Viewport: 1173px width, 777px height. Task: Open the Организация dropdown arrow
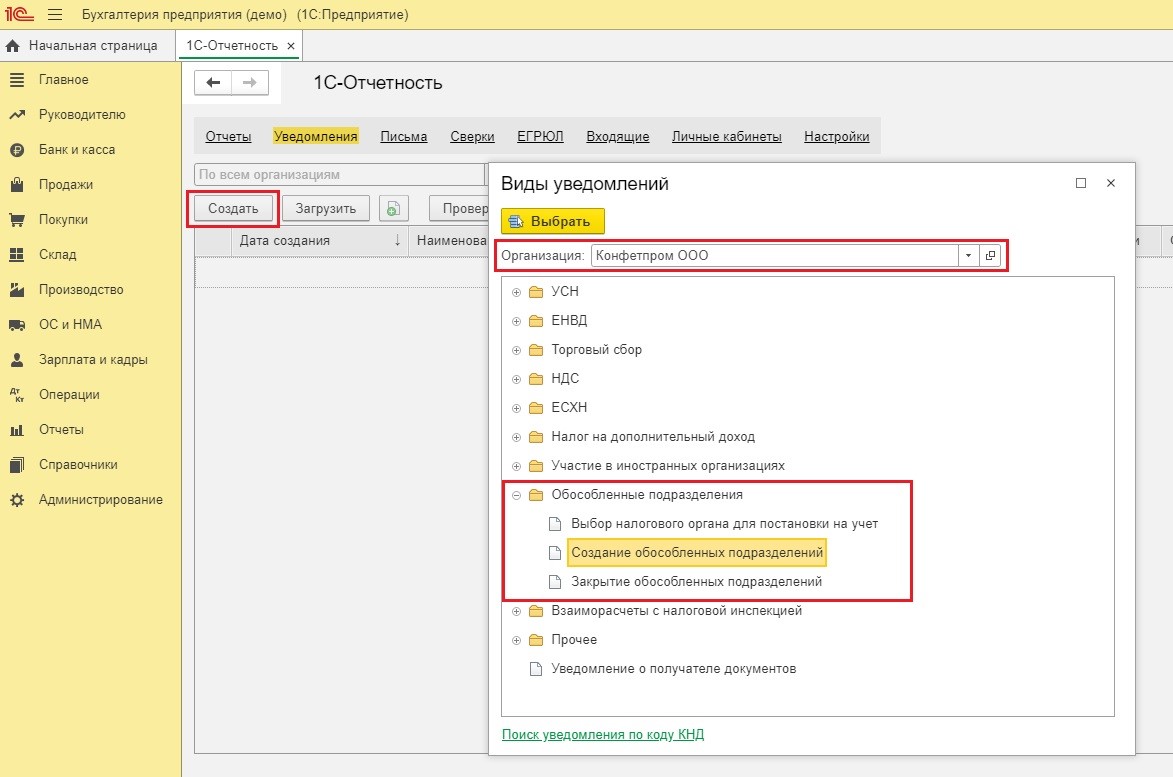(967, 255)
